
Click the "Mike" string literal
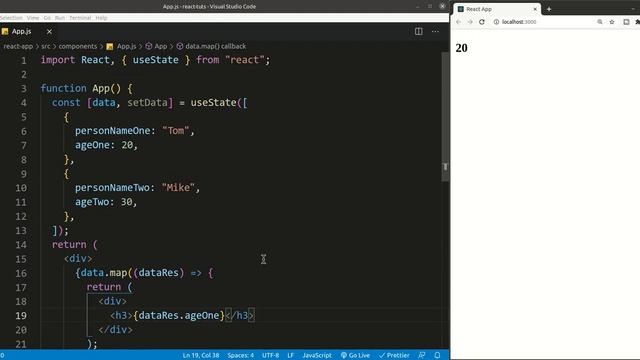[x=178, y=188]
